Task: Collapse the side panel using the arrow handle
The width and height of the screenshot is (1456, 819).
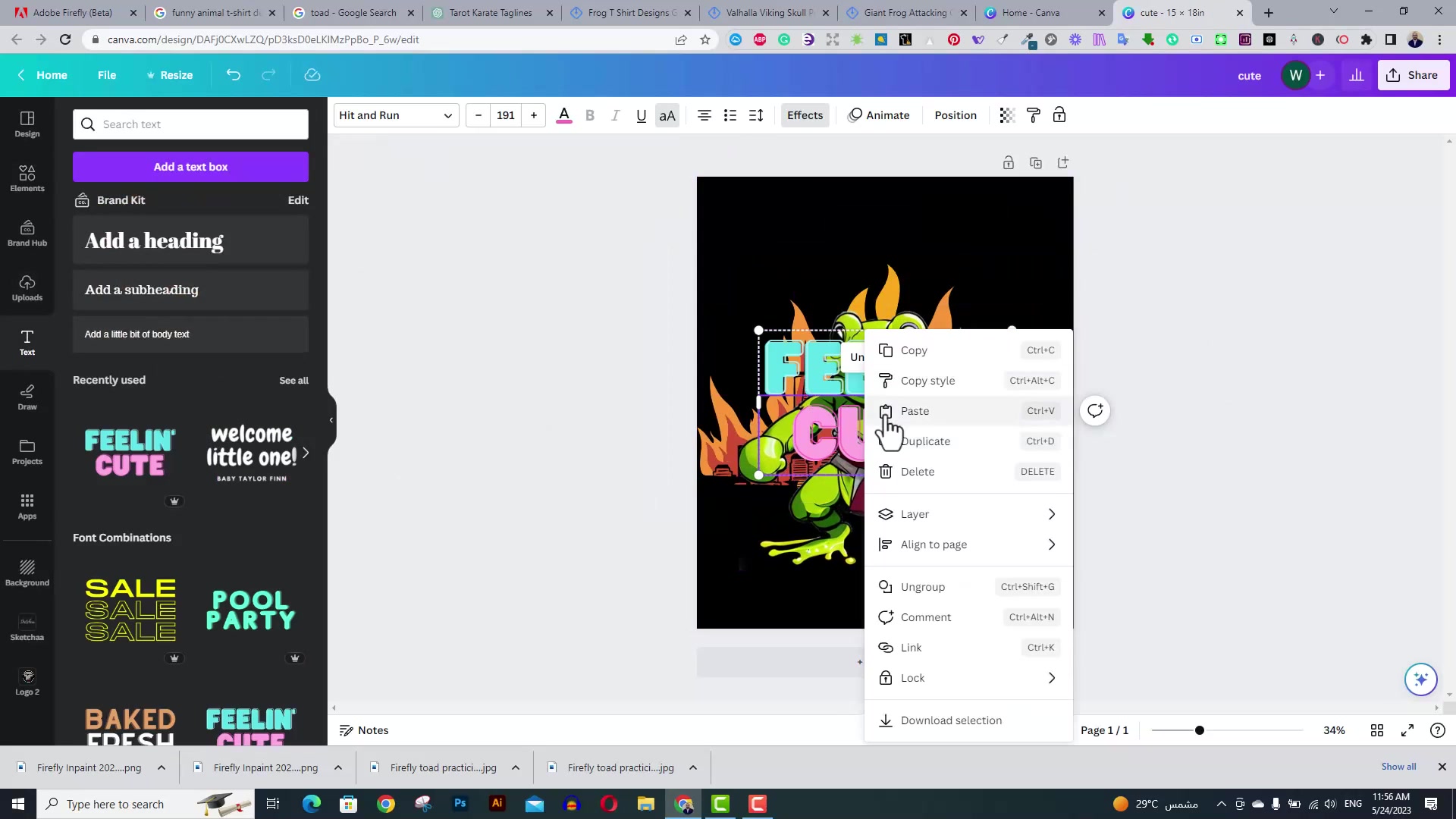Action: tap(331, 420)
